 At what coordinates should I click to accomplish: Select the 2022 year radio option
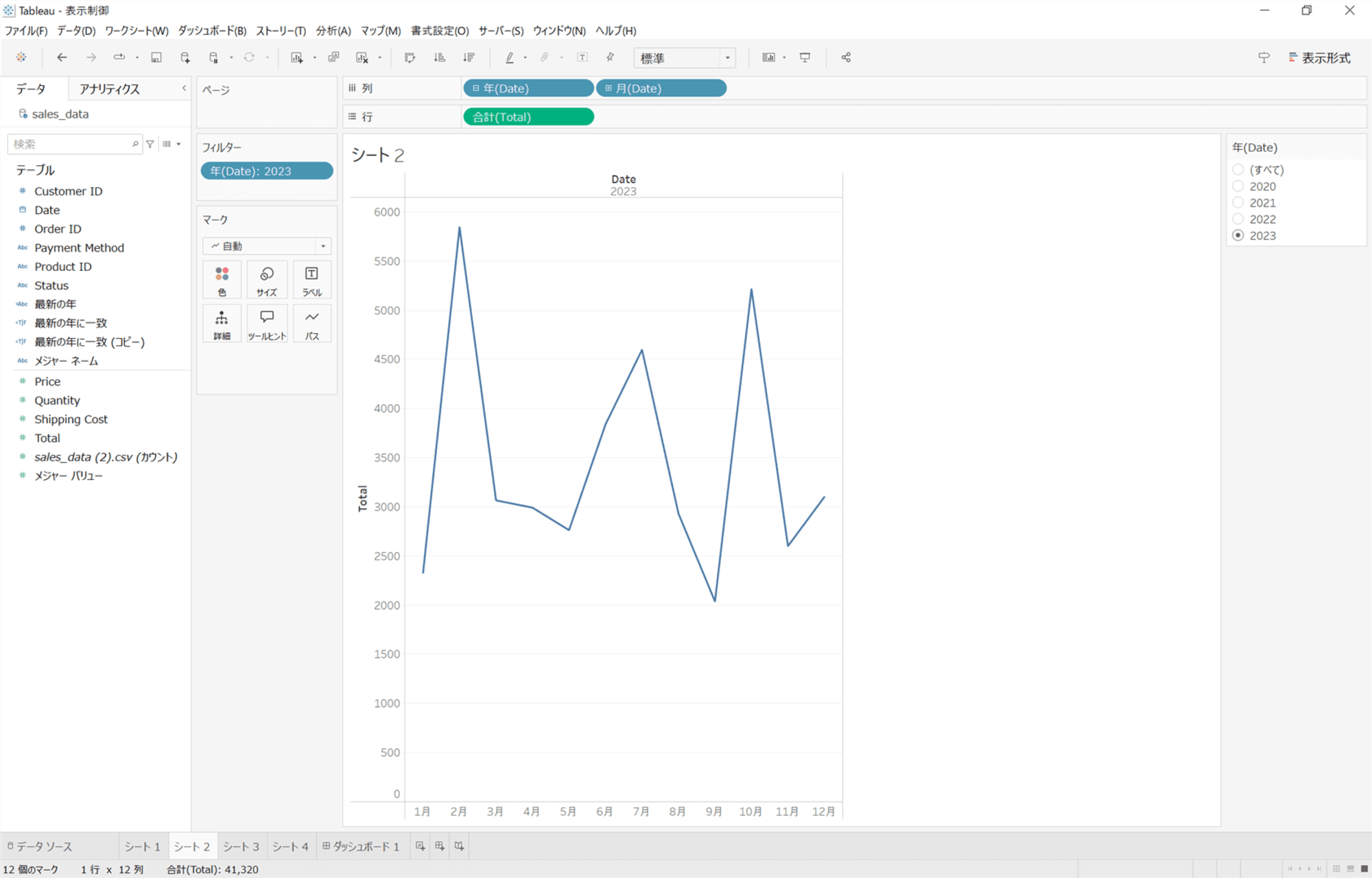[x=1238, y=219]
